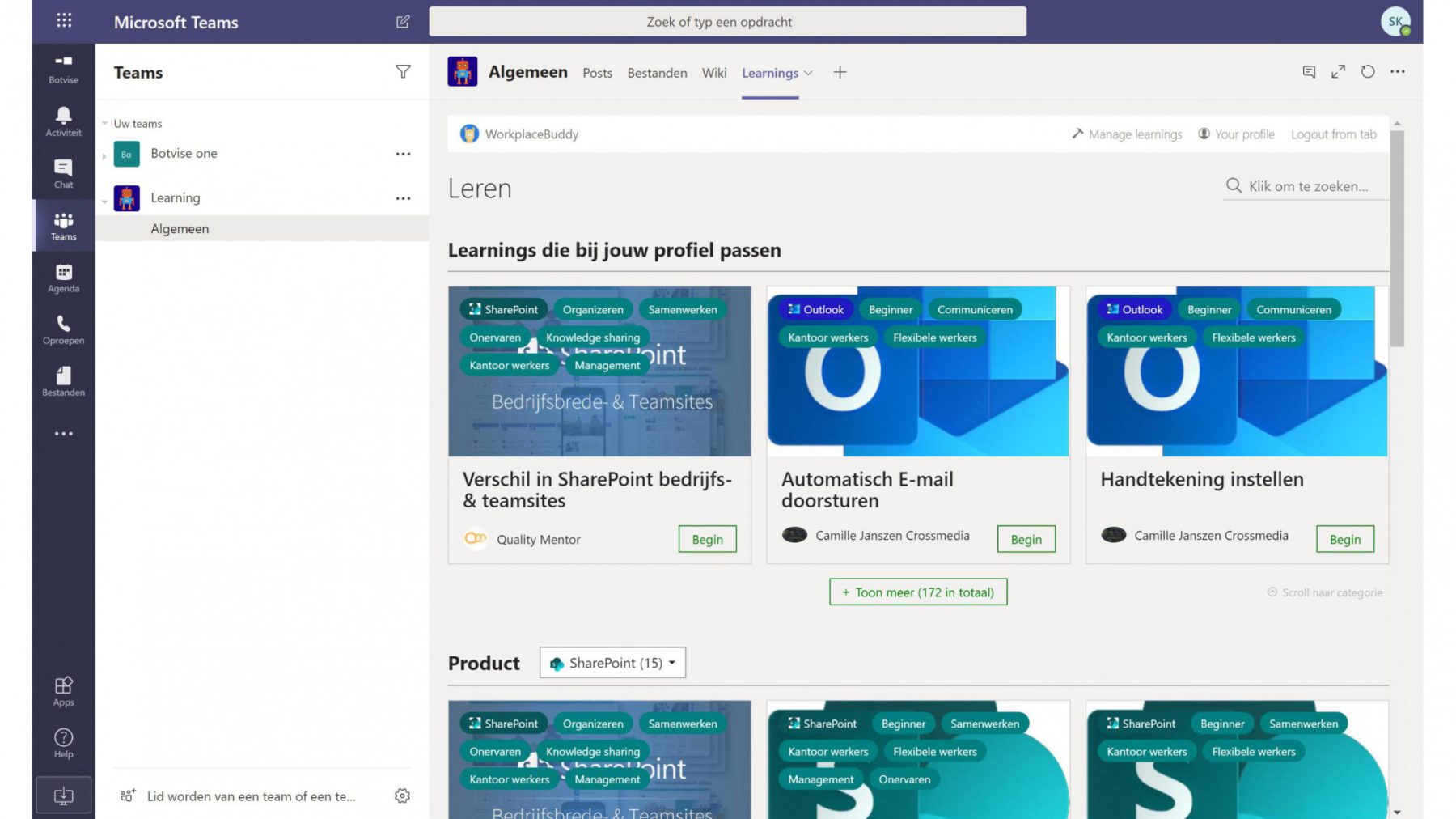Click the scrollbar down arrow

pyautogui.click(x=1397, y=812)
